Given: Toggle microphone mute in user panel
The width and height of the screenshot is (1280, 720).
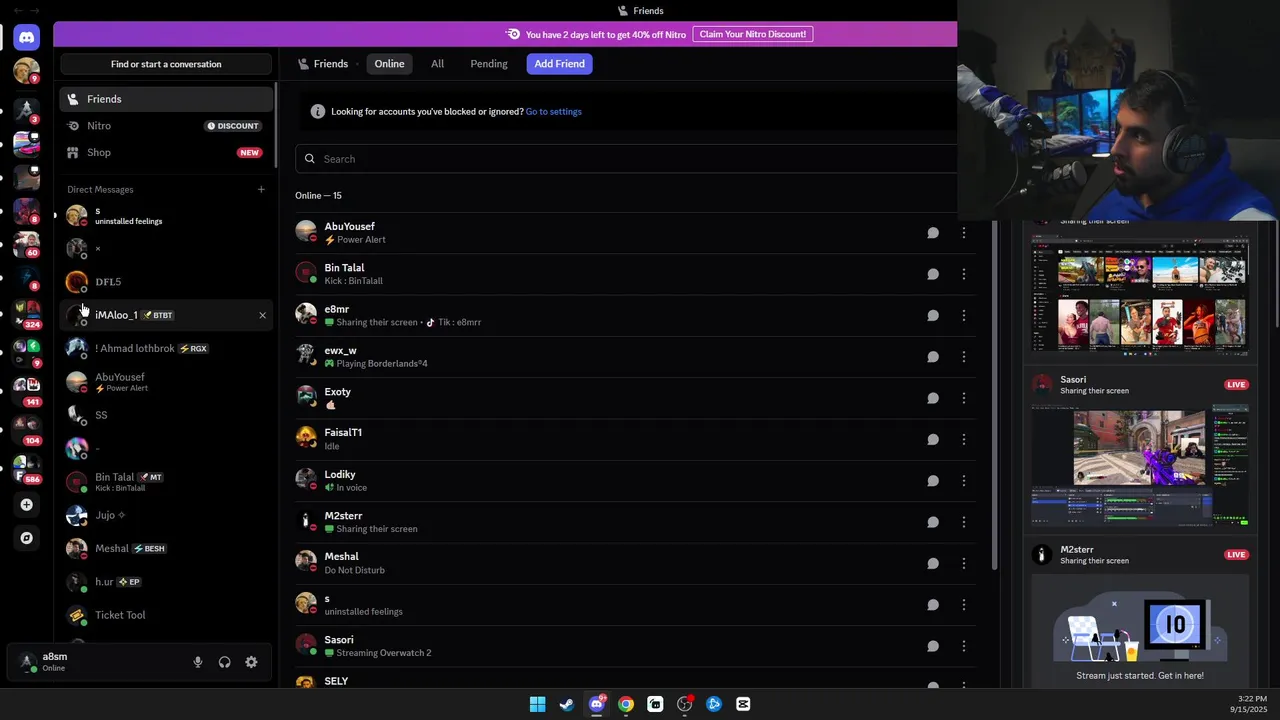Looking at the screenshot, I should point(198,662).
